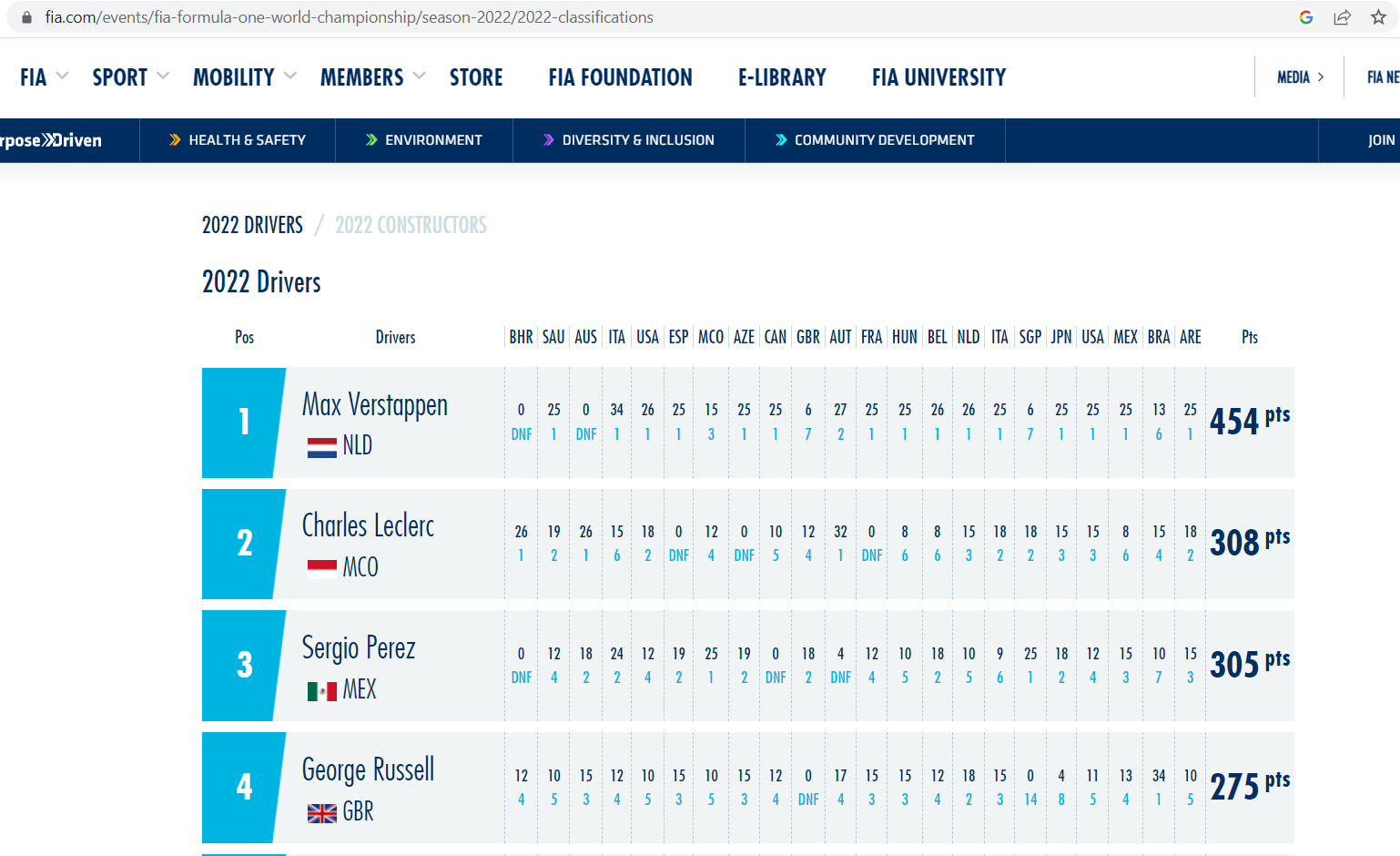Open the FIA UNIVERSITY menu item
The width and height of the screenshot is (1400, 856).
938,77
